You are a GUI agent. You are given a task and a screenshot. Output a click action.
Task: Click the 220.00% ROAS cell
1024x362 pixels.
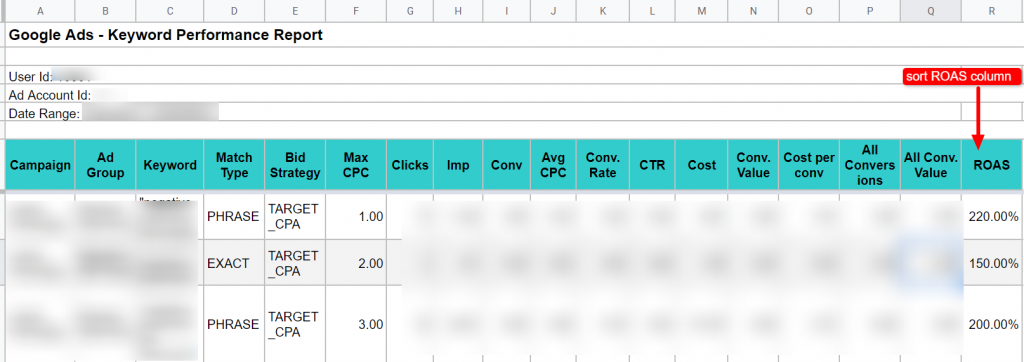[992, 216]
